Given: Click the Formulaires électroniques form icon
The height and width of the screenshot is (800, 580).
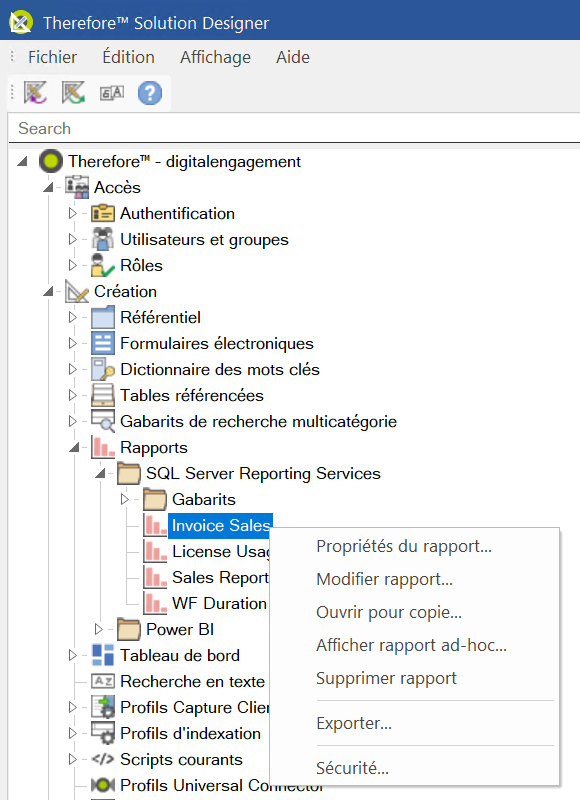Looking at the screenshot, I should pyautogui.click(x=103, y=343).
